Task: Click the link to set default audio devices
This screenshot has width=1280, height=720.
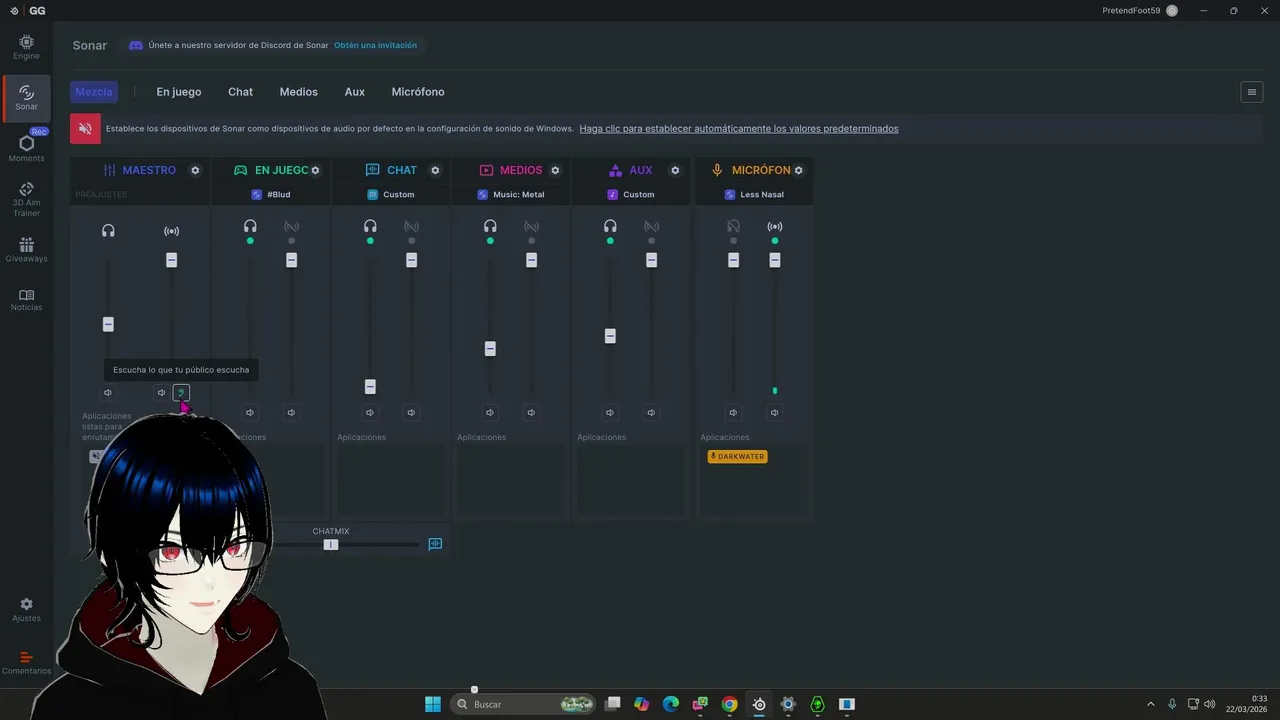Action: (739, 128)
